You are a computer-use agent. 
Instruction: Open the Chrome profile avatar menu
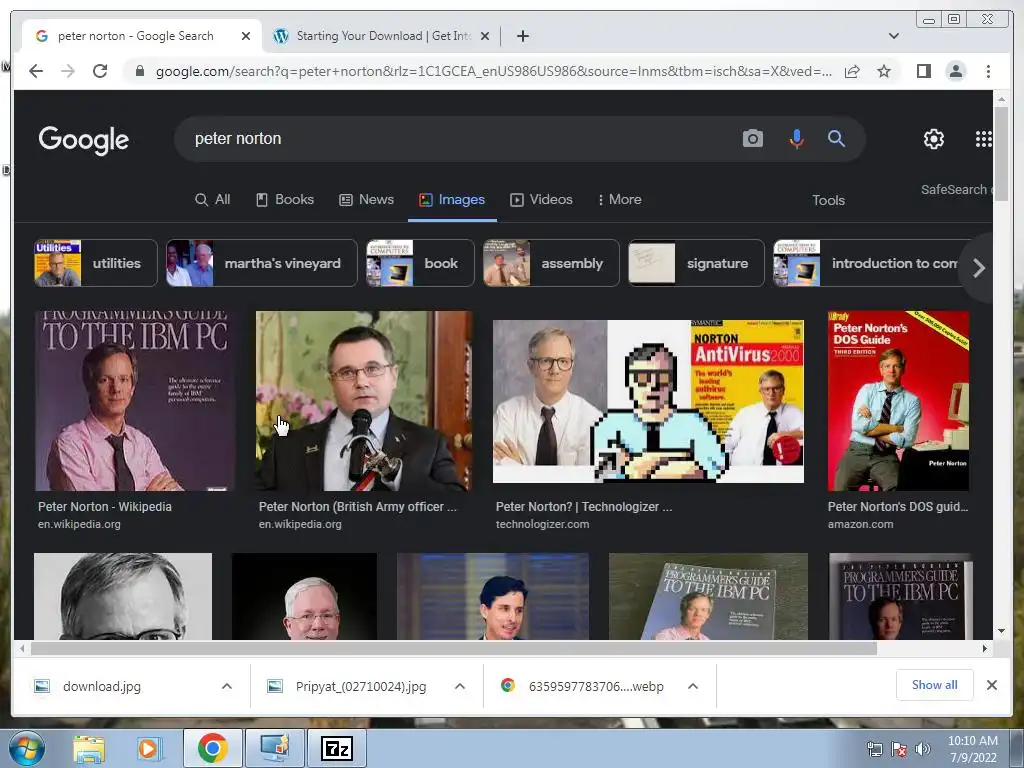(955, 71)
